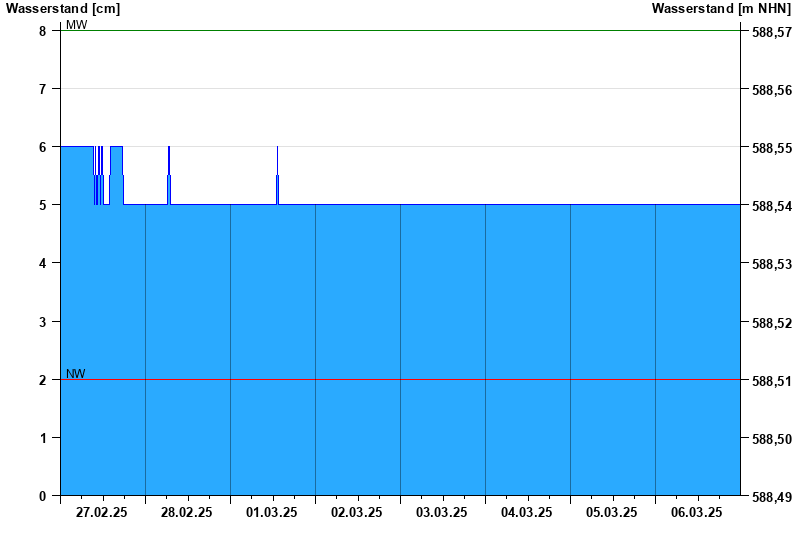Click the 27.02.25 date label
800x550 pixels.
[102, 513]
